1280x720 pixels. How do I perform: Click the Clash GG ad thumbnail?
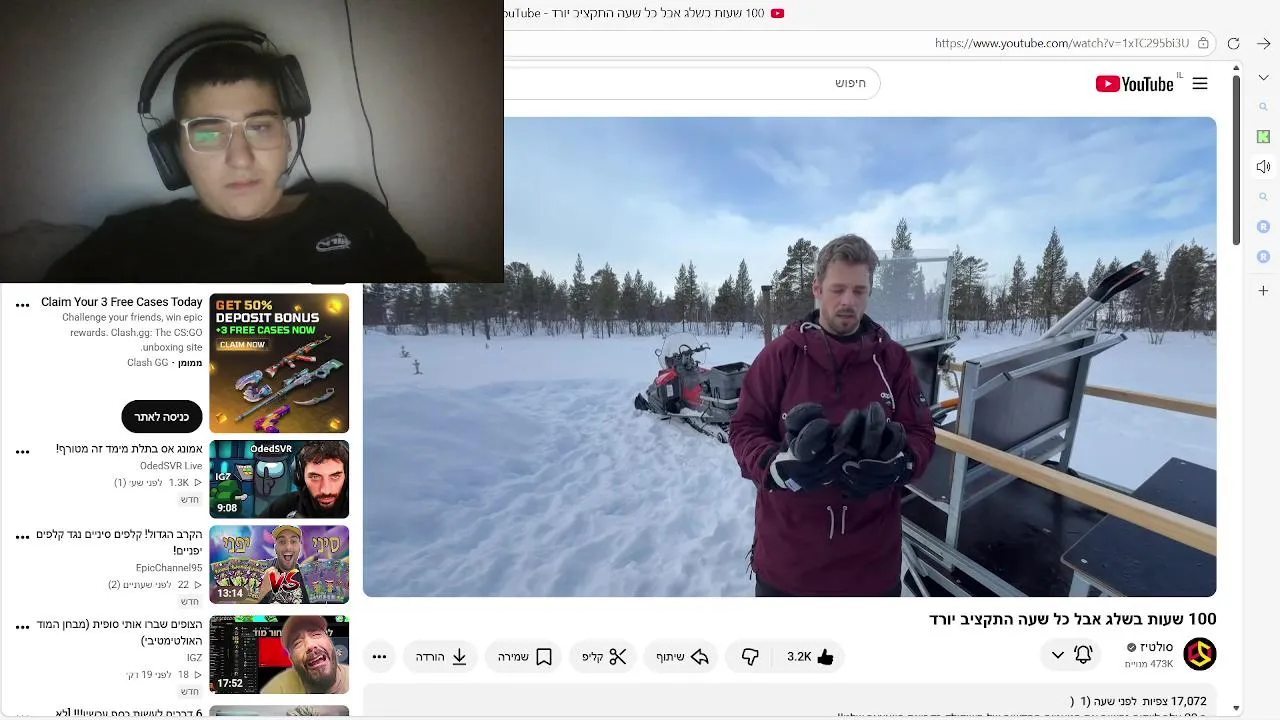point(279,363)
